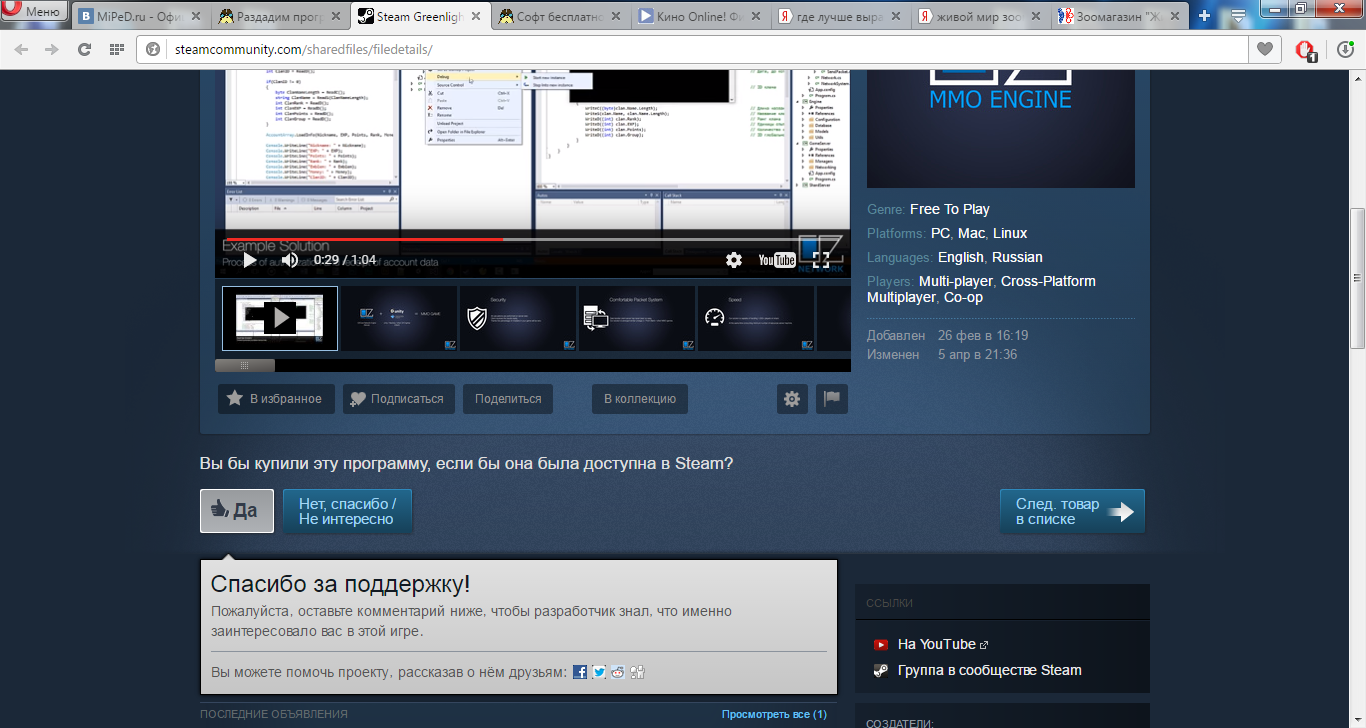1366x728 pixels.
Task: Switch to the живой мир зоо tab
Action: 982,16
